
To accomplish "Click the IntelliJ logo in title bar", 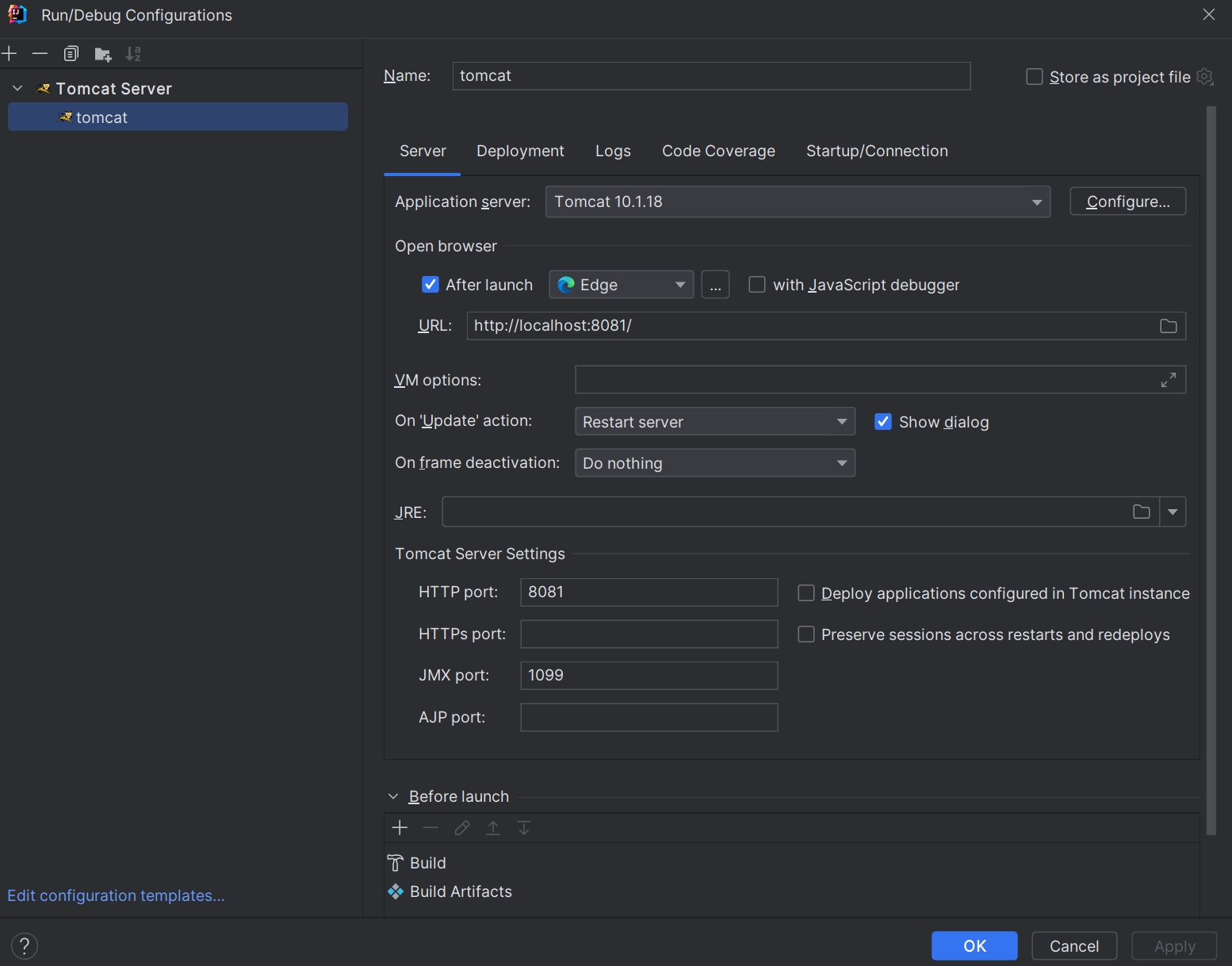I will (x=17, y=14).
